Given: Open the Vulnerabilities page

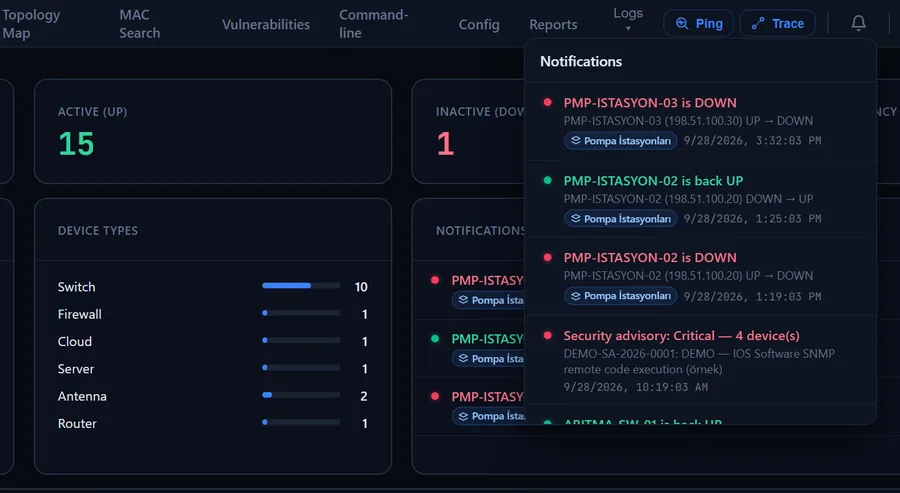Looking at the screenshot, I should [266, 24].
